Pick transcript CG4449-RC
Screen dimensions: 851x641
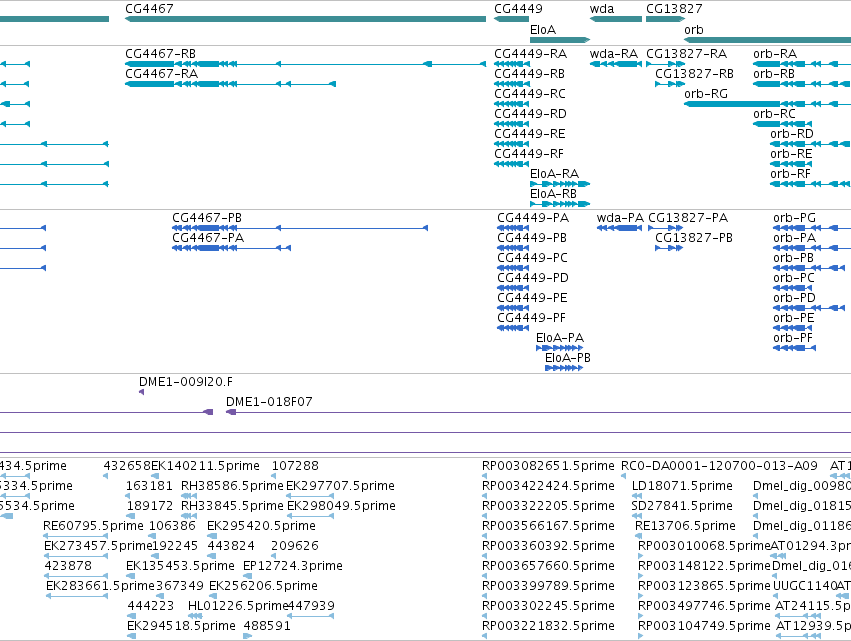pos(512,104)
